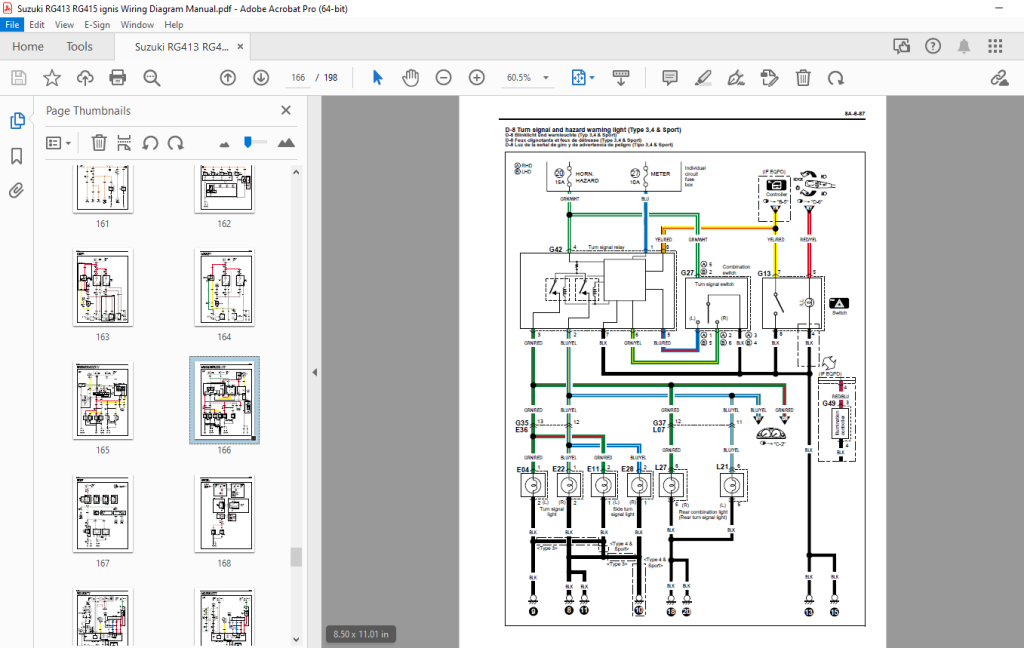Add a comment sticky note
This screenshot has width=1024, height=648.
(x=669, y=78)
